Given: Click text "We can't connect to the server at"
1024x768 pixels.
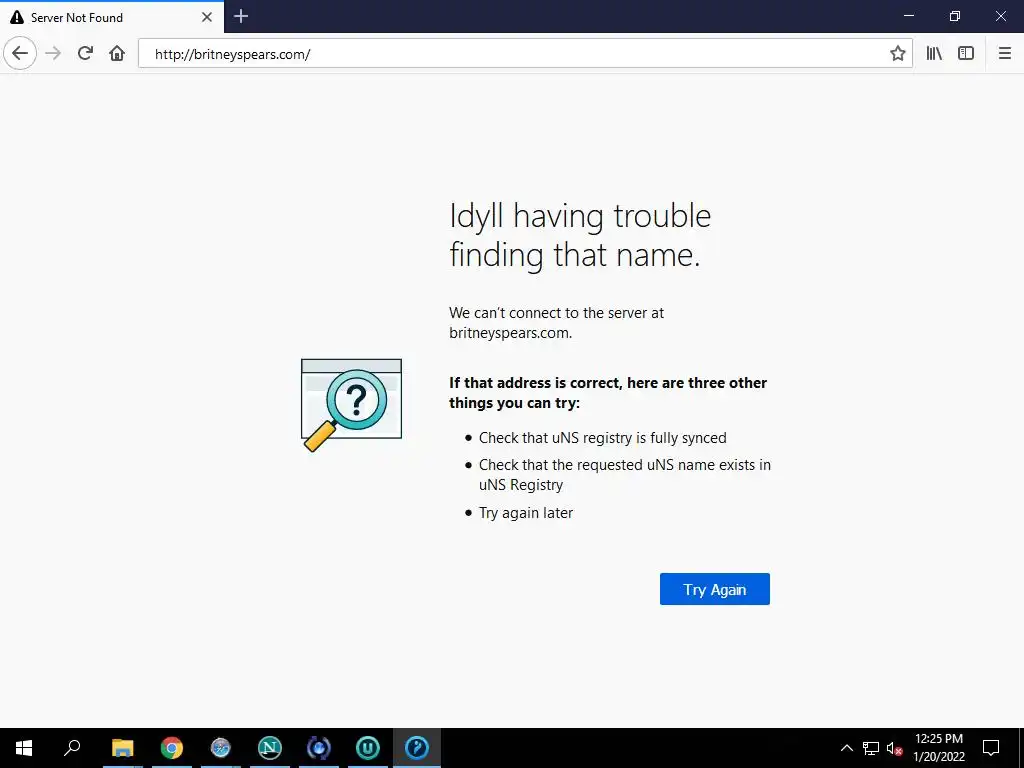Looking at the screenshot, I should 556,313.
